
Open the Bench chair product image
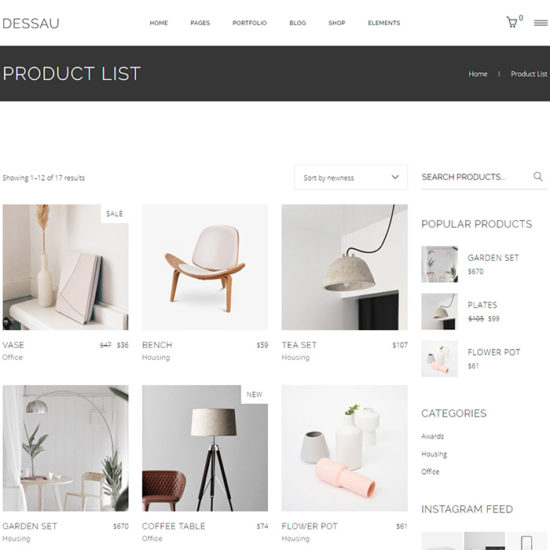(205, 267)
